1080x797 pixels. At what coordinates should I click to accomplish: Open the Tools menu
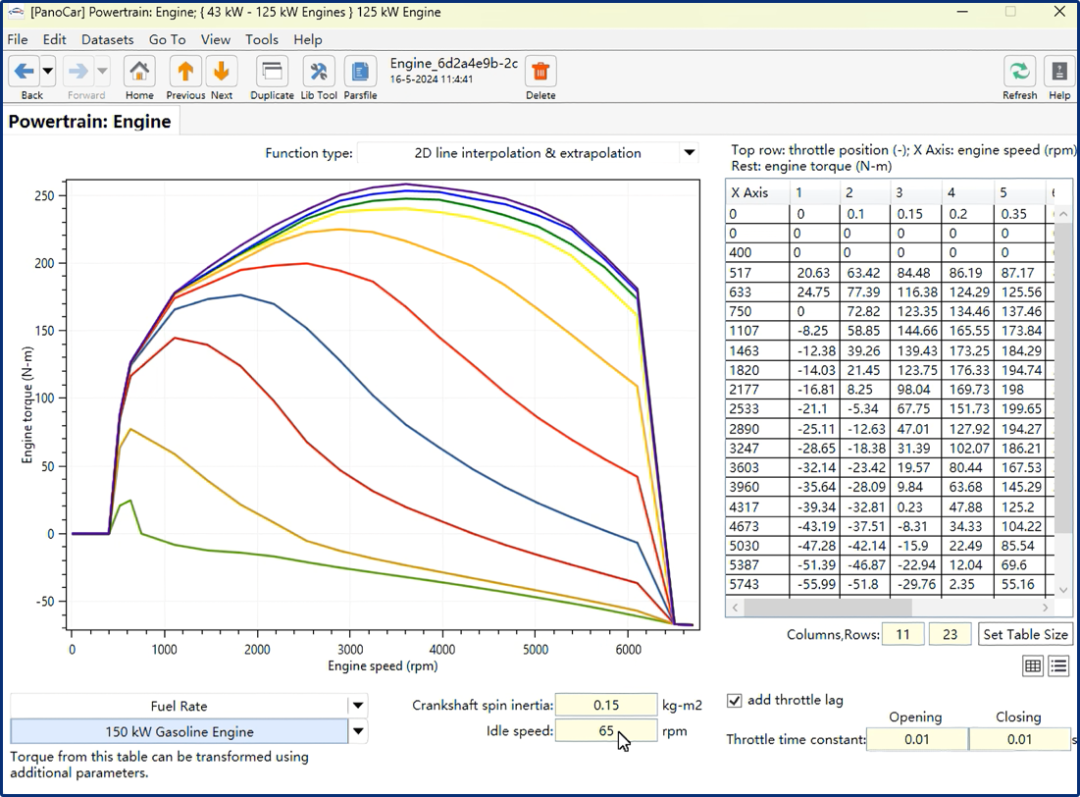point(262,39)
